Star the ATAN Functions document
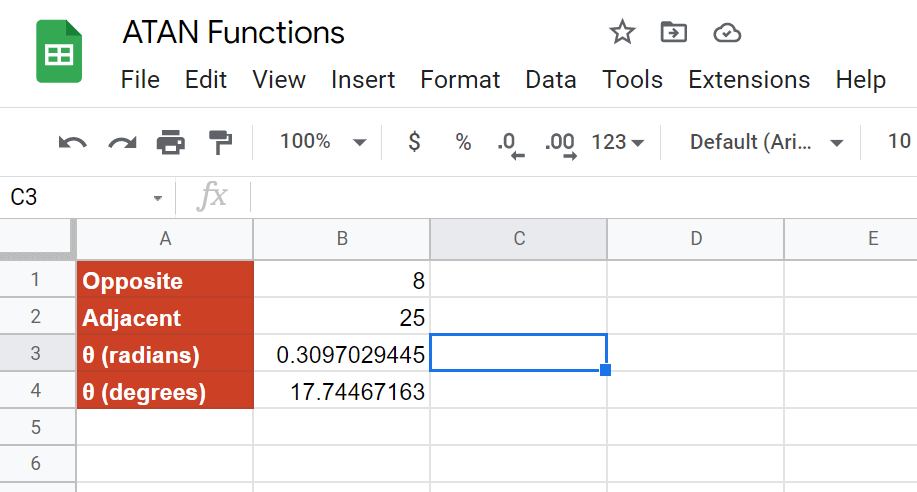 622,32
